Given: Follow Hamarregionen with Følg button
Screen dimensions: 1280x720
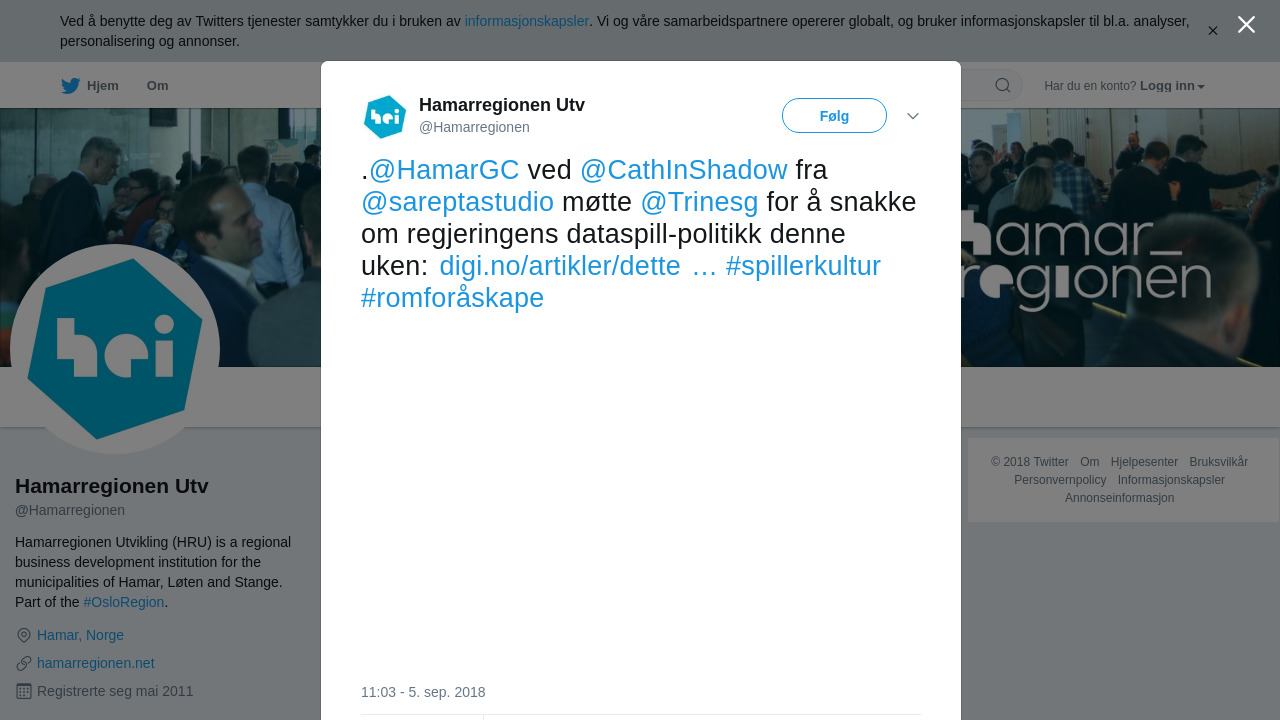Looking at the screenshot, I should click(x=834, y=116).
